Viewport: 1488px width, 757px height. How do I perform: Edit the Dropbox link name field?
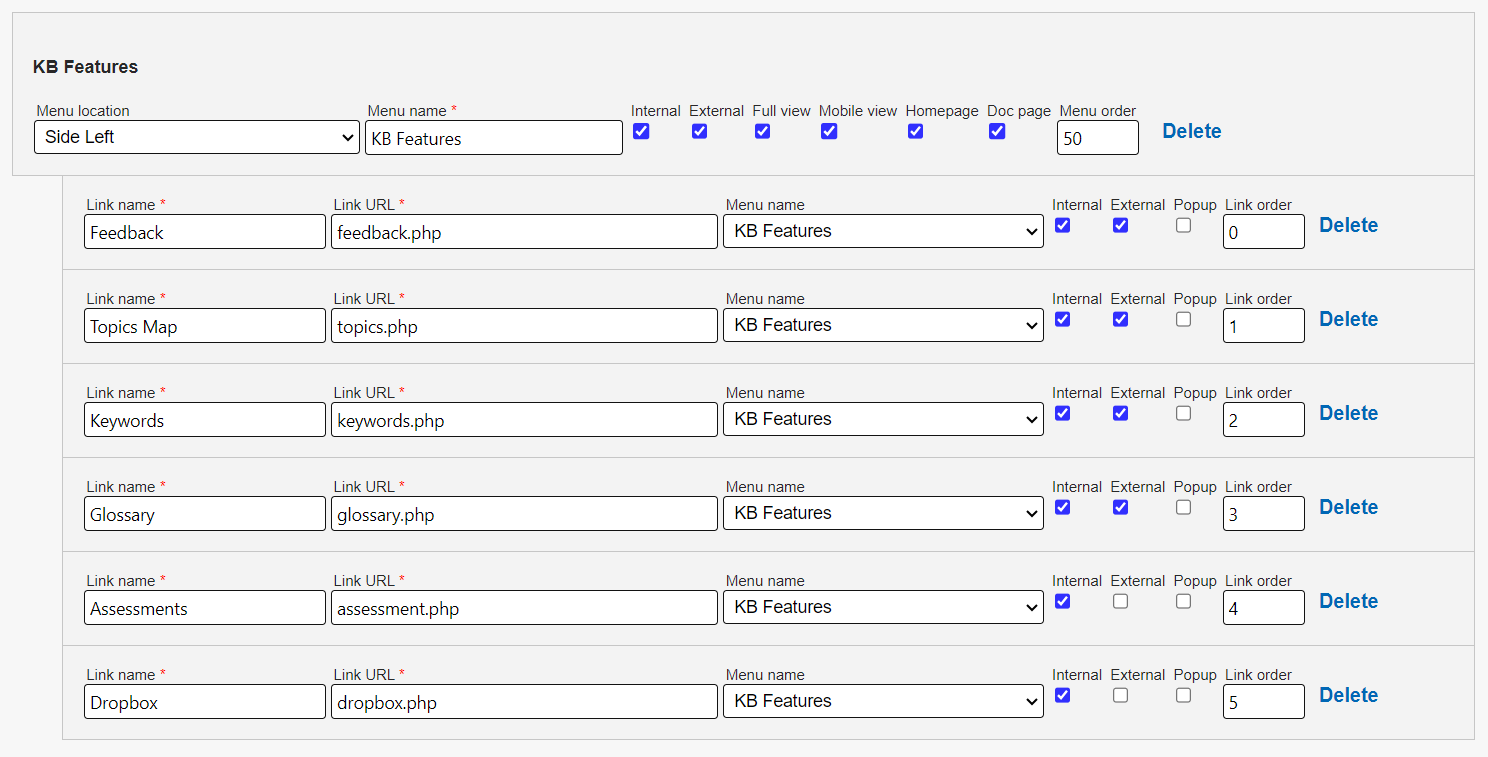coord(205,702)
